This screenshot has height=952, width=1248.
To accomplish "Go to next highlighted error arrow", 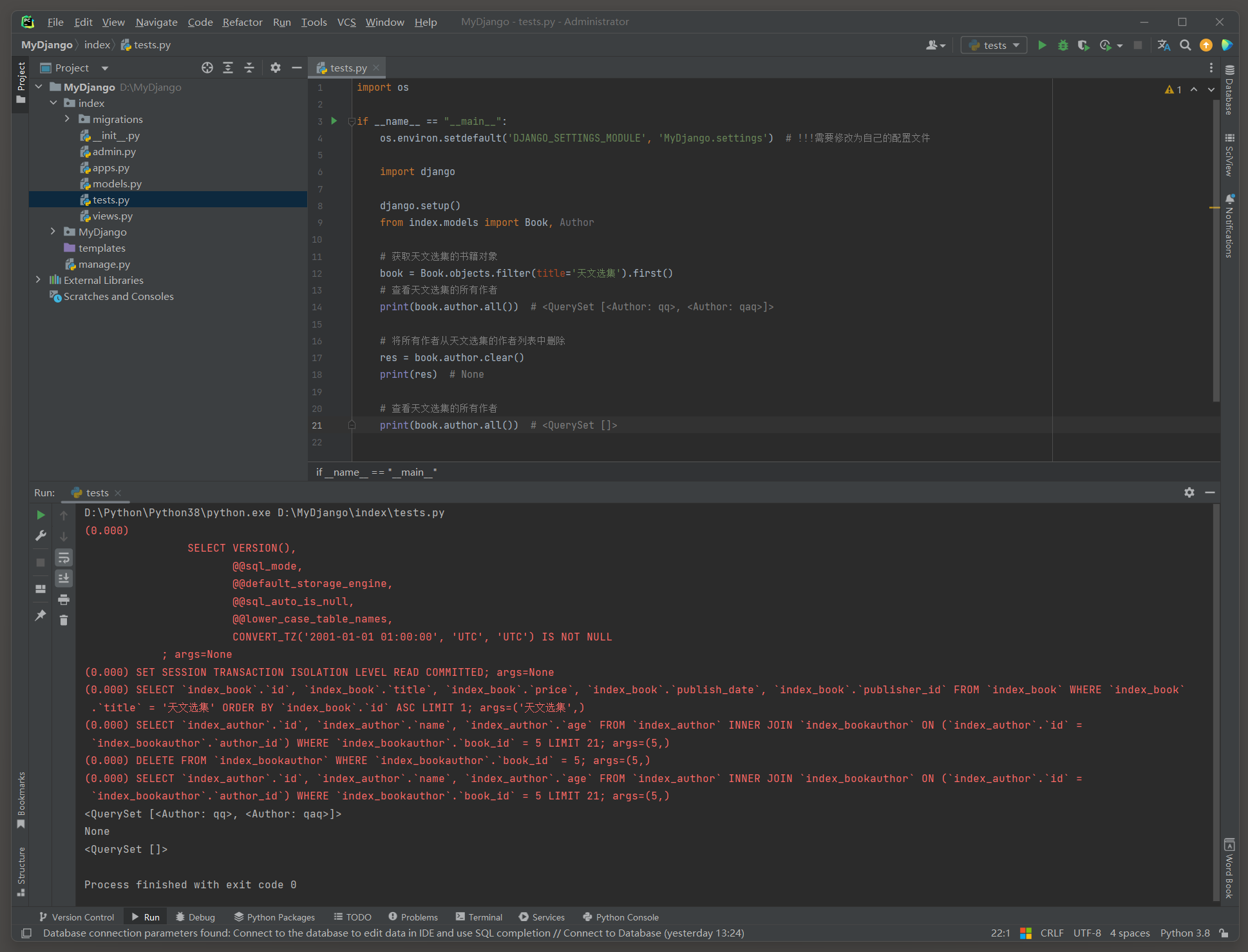I will 1211,89.
